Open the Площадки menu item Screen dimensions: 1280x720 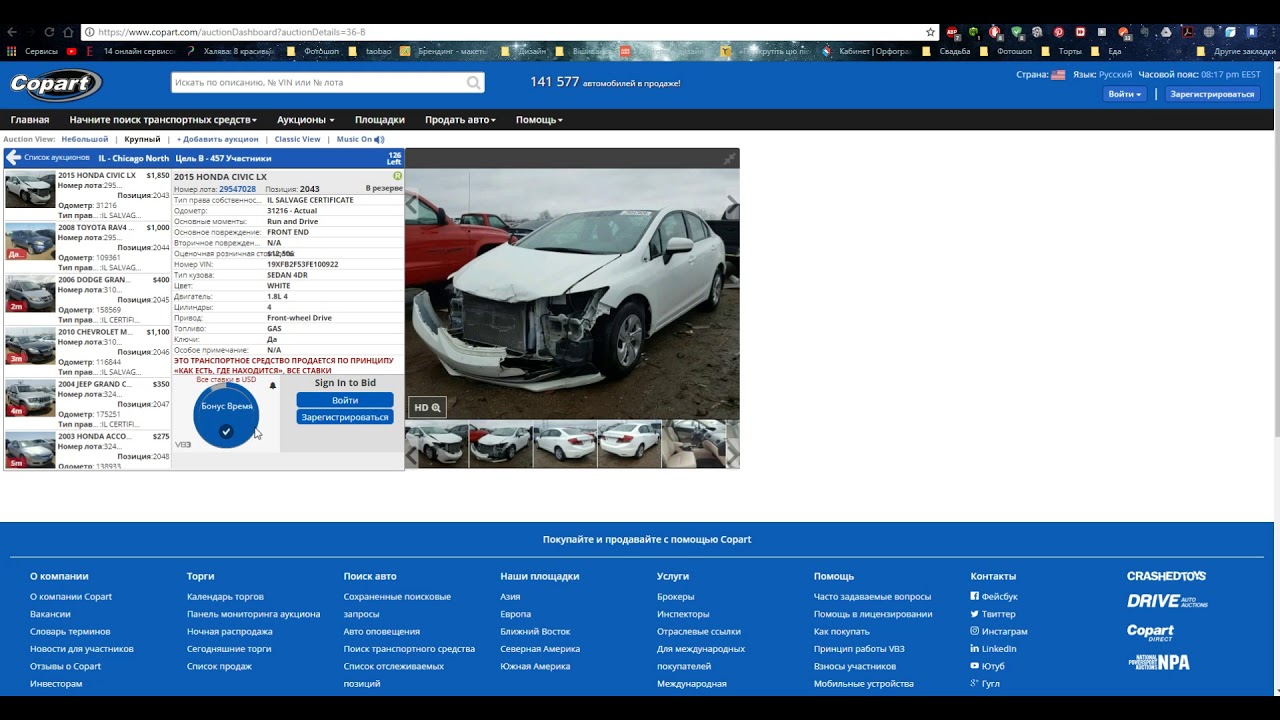point(380,120)
